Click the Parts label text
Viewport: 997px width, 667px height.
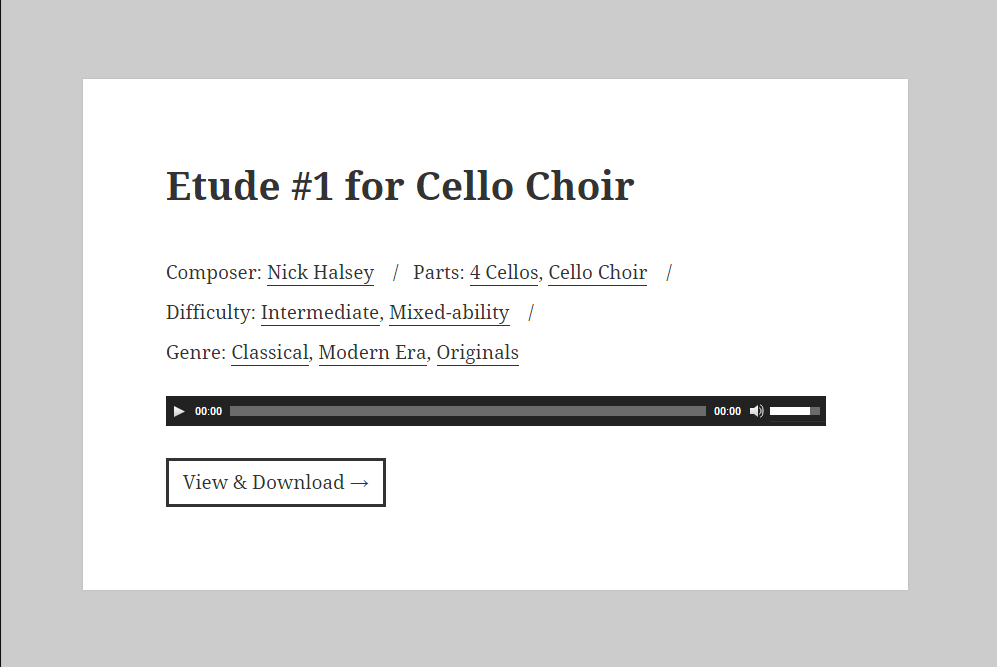click(439, 273)
